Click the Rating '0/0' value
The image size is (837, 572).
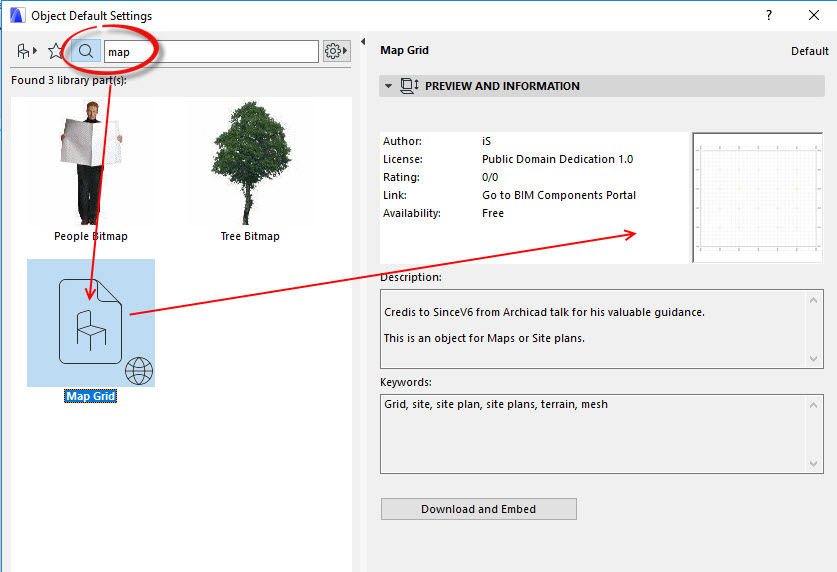coord(490,177)
